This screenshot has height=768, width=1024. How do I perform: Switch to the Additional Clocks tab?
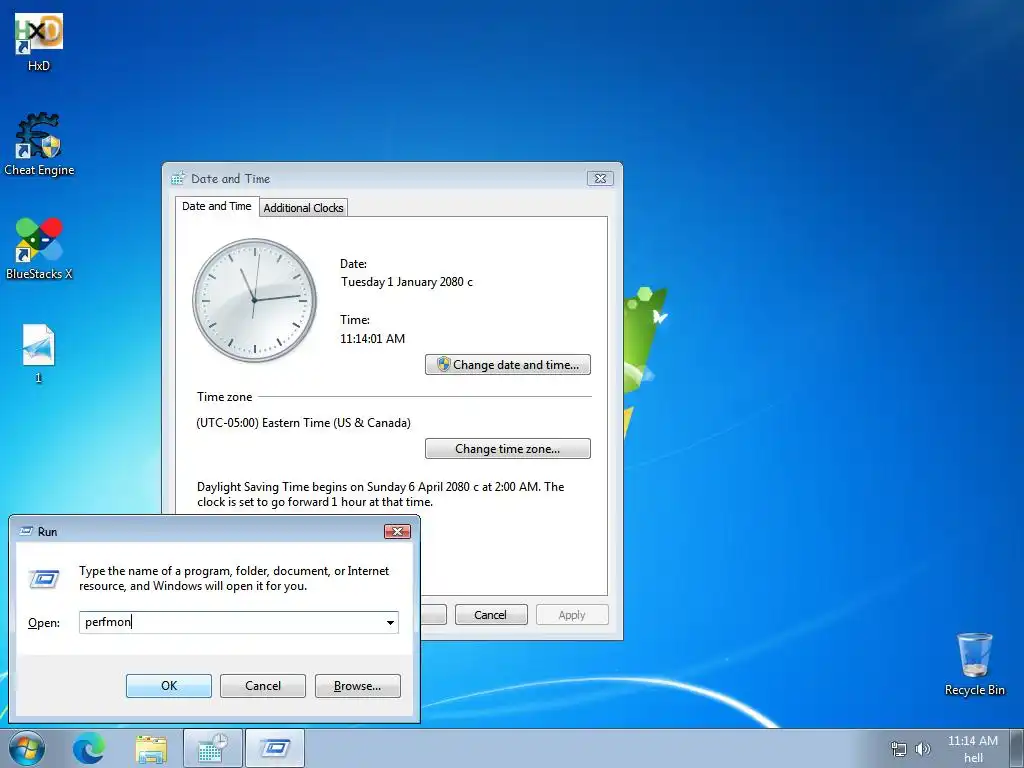303,208
